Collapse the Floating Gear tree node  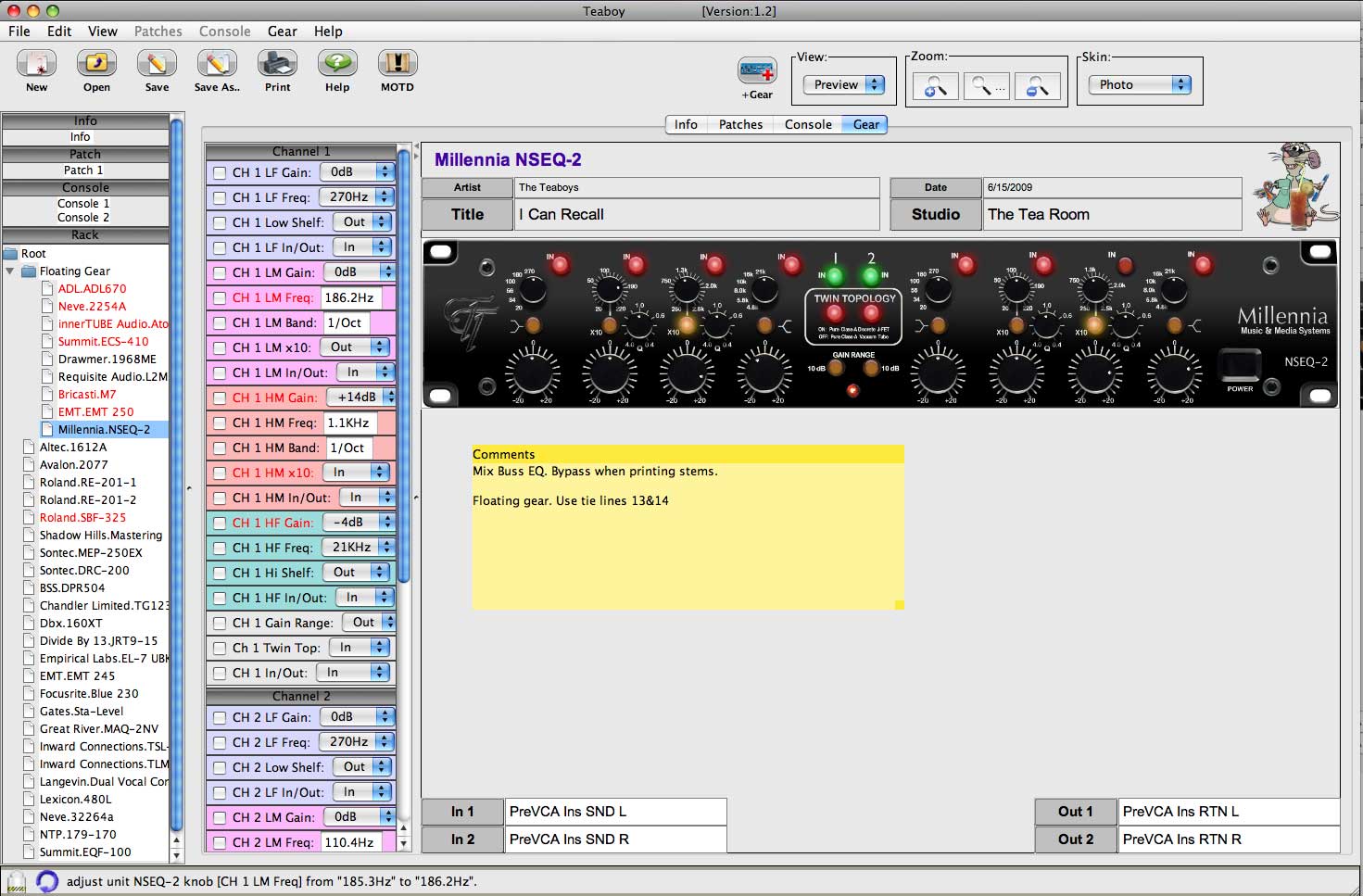[10, 271]
